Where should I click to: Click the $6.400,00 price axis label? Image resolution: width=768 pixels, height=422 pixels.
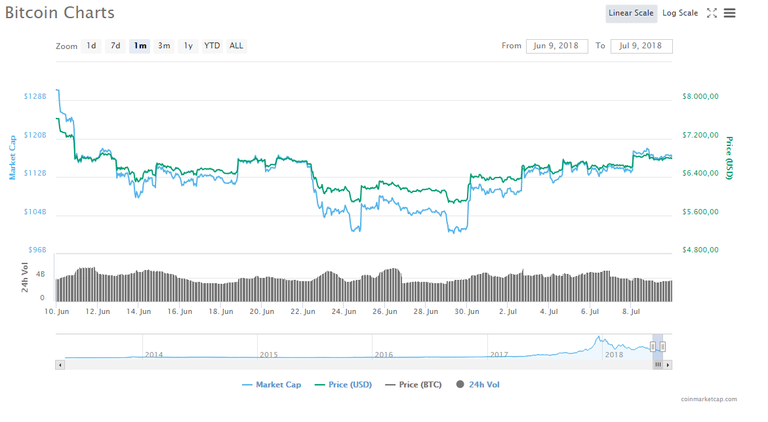tap(700, 173)
